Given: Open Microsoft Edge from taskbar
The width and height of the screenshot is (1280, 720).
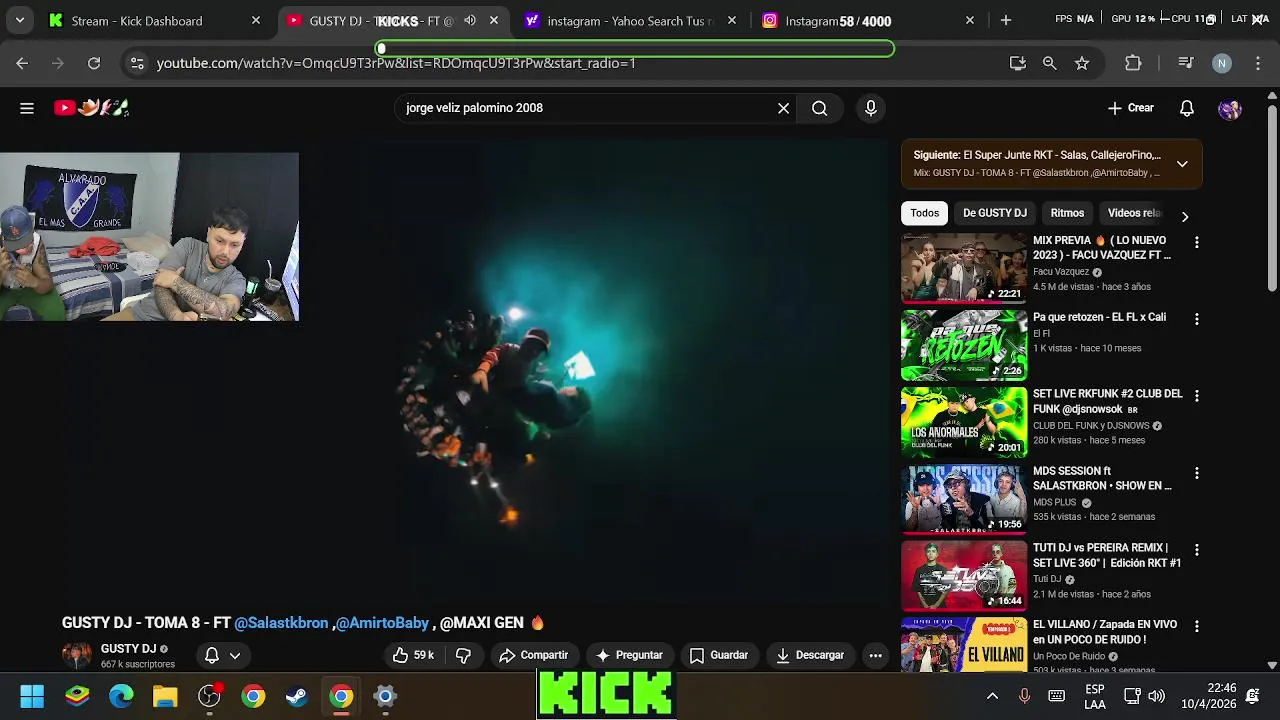Looking at the screenshot, I should (121, 696).
